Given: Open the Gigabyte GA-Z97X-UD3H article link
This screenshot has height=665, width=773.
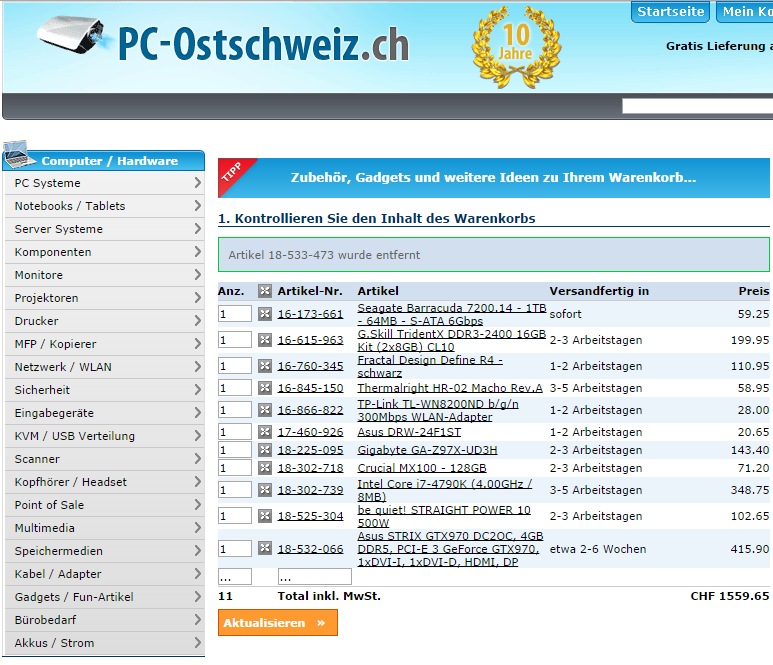Looking at the screenshot, I should (x=427, y=450).
